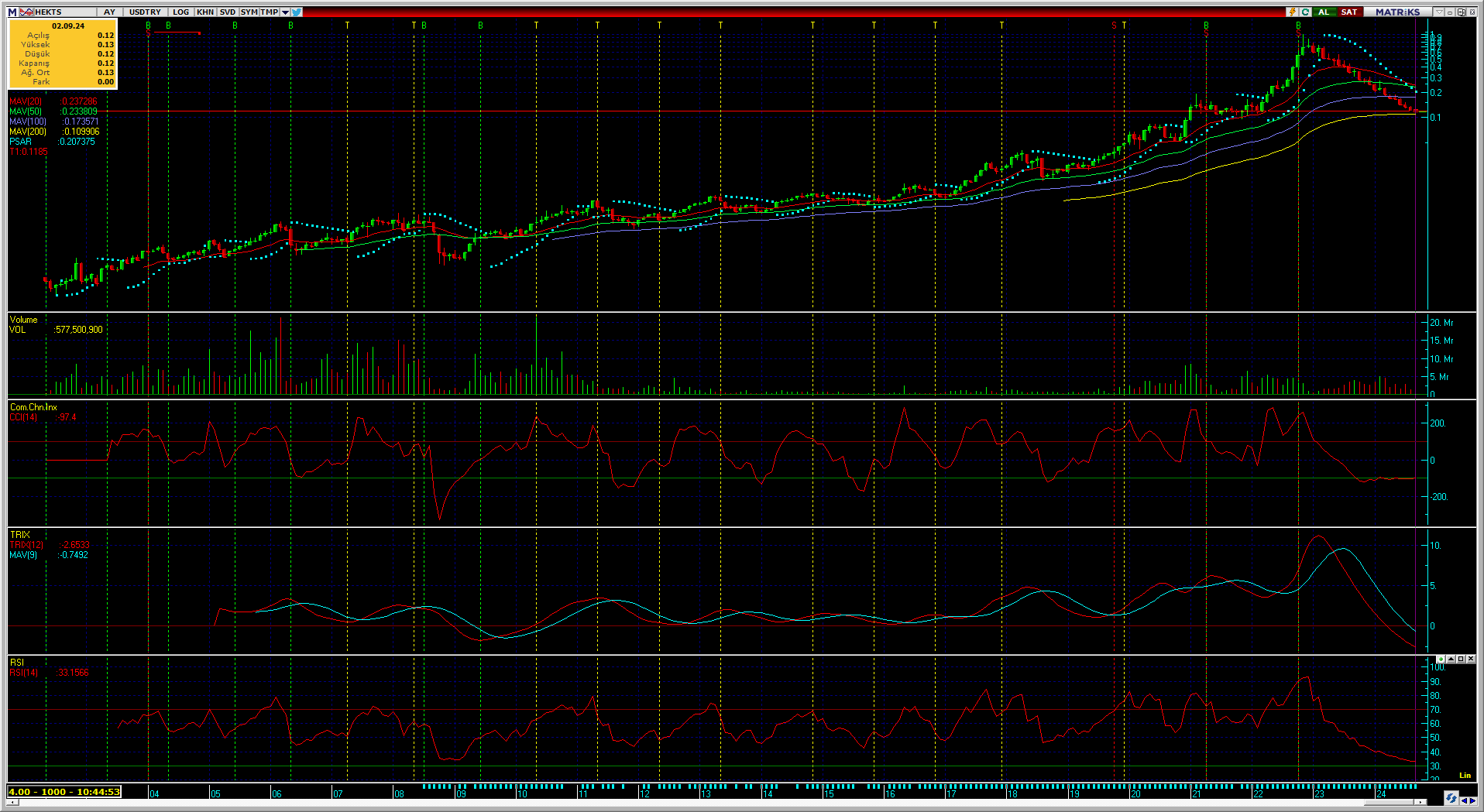Click the green dot icon in RSI panel

click(x=1441, y=659)
